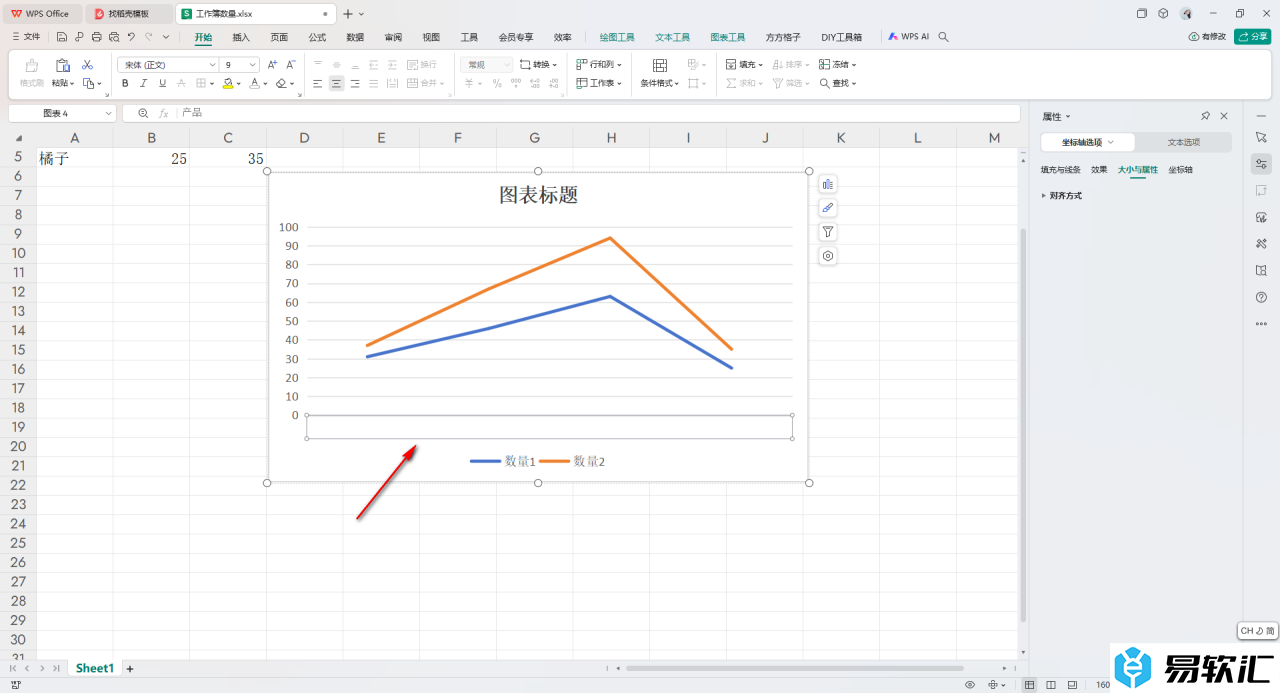The width and height of the screenshot is (1280, 693).
Task: Click the Paste clipboard icon
Action: pyautogui.click(x=62, y=65)
